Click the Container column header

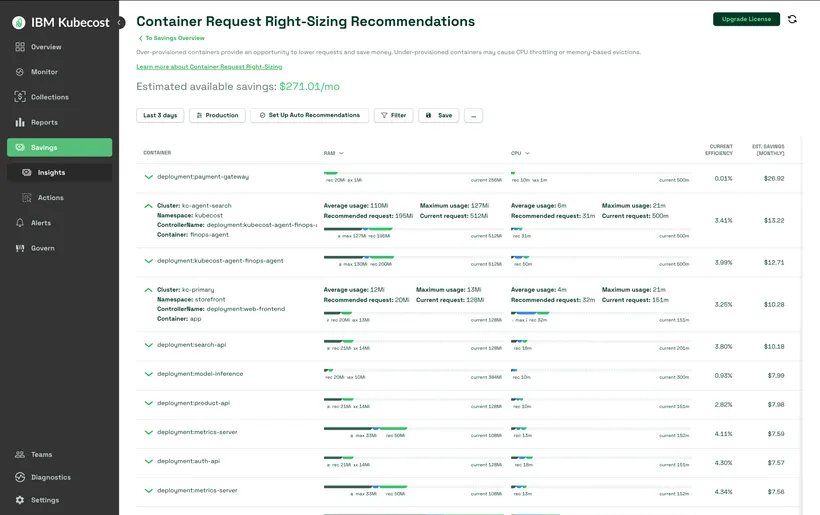click(157, 153)
